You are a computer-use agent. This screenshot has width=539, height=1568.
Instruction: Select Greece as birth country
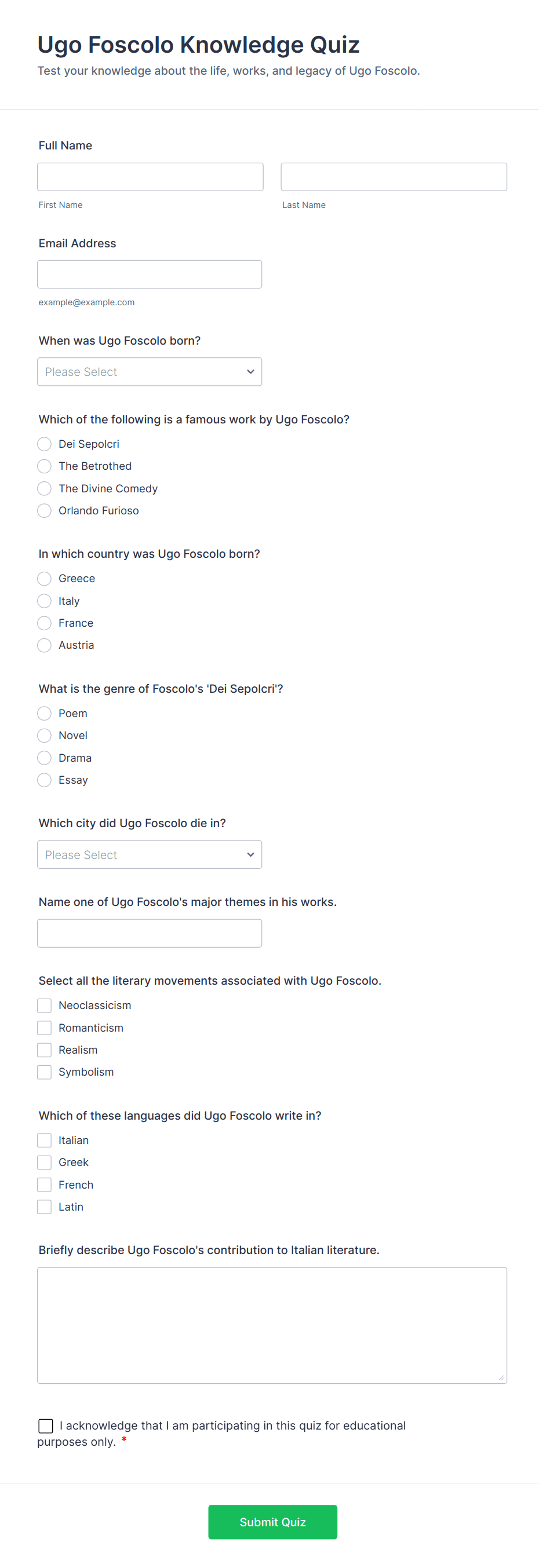point(45,578)
